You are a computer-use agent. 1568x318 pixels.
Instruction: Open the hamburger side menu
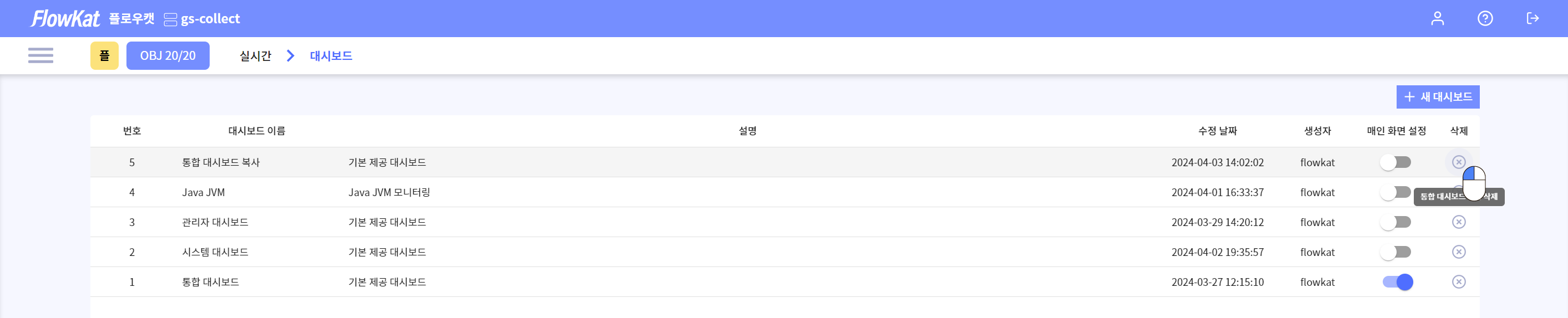point(41,55)
